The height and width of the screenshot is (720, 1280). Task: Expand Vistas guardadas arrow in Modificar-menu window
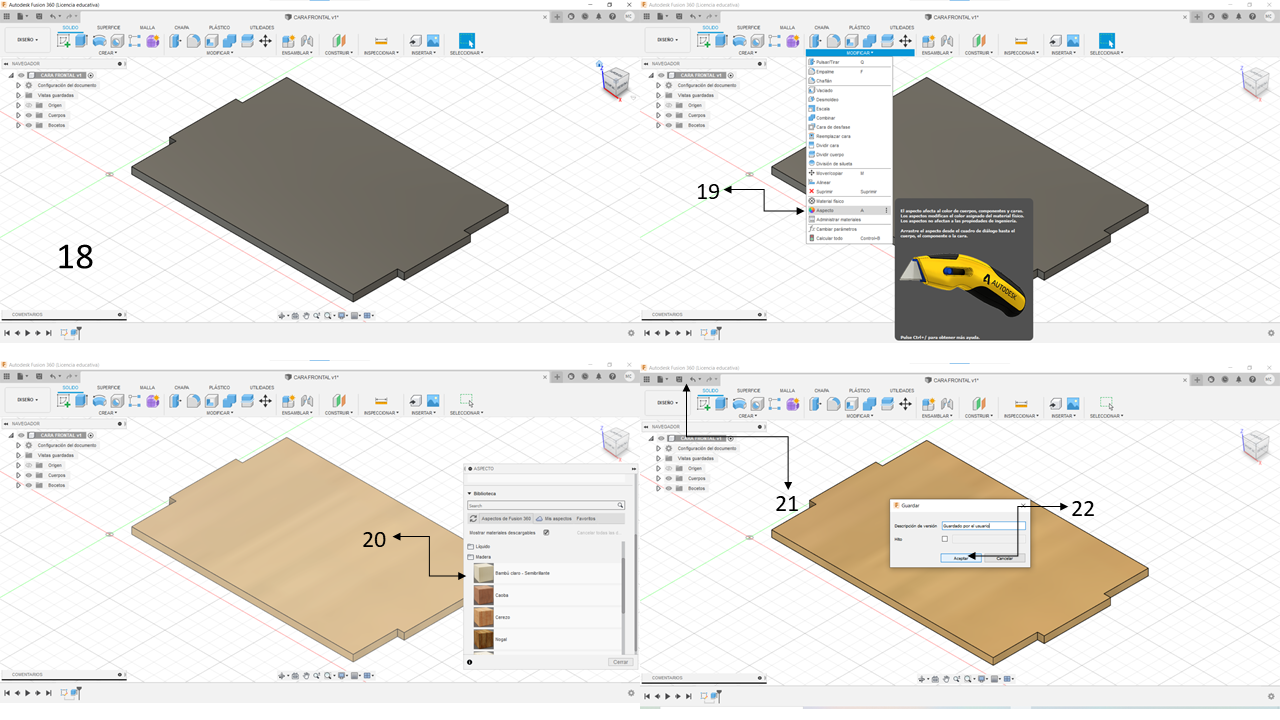pyautogui.click(x=658, y=95)
